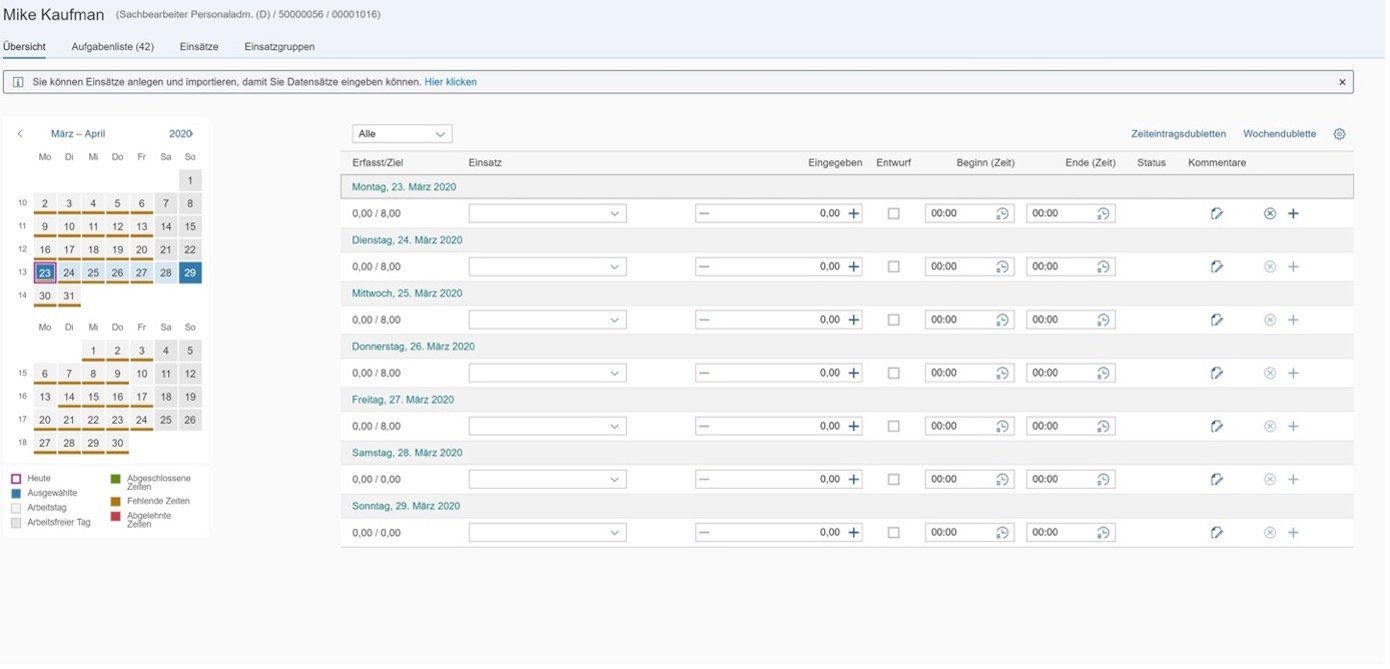Image resolution: width=1390 pixels, height=669 pixels.
Task: Open end time picker for Montag
Action: (1103, 213)
